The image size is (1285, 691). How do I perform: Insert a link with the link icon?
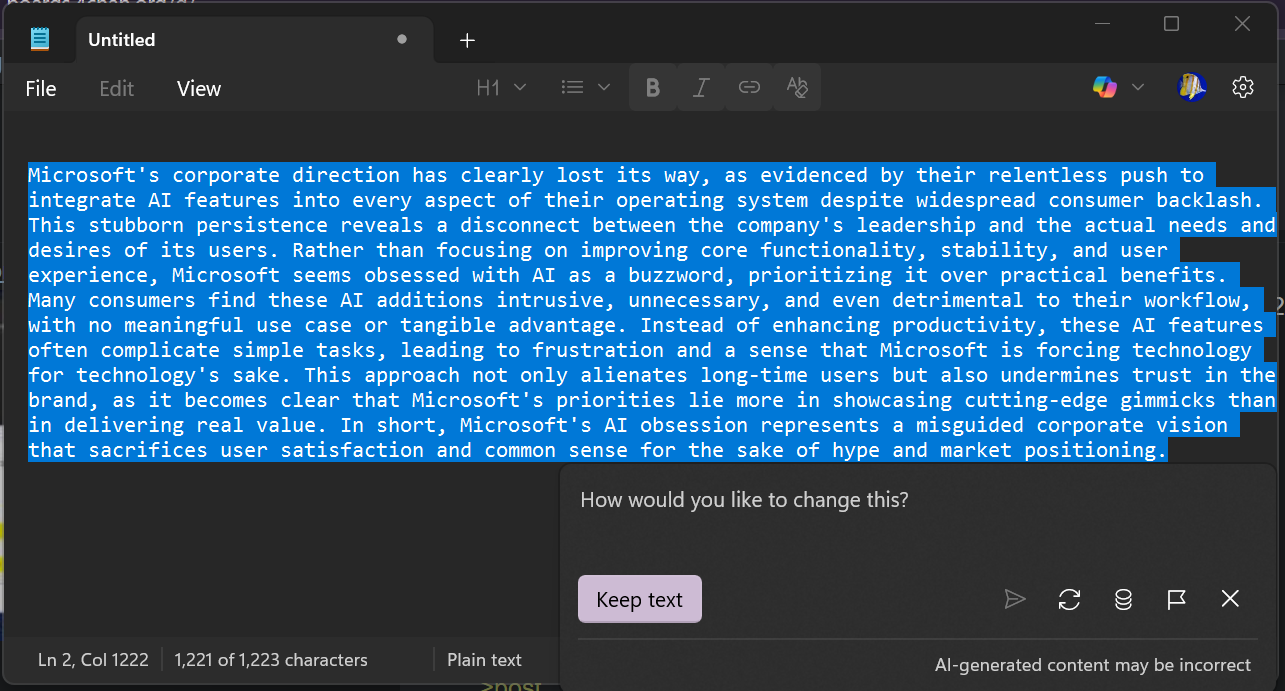pyautogui.click(x=749, y=88)
